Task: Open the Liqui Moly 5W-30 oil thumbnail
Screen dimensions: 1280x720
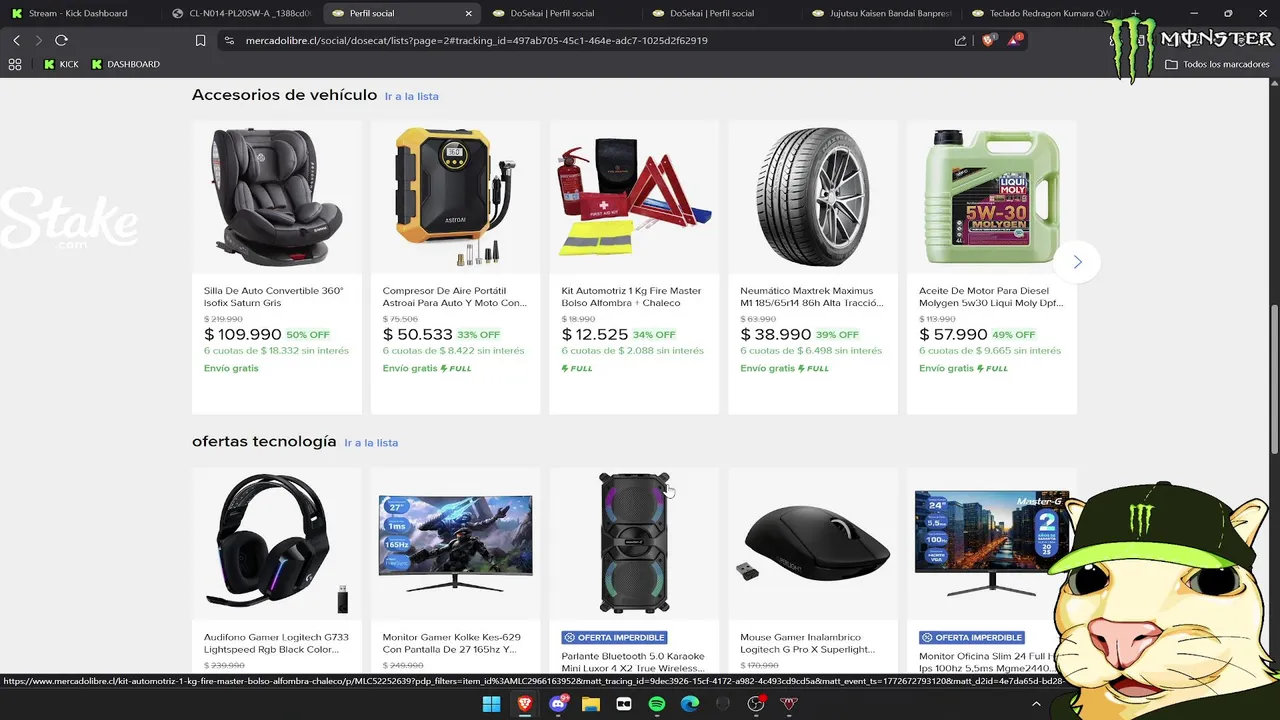Action: point(992,197)
